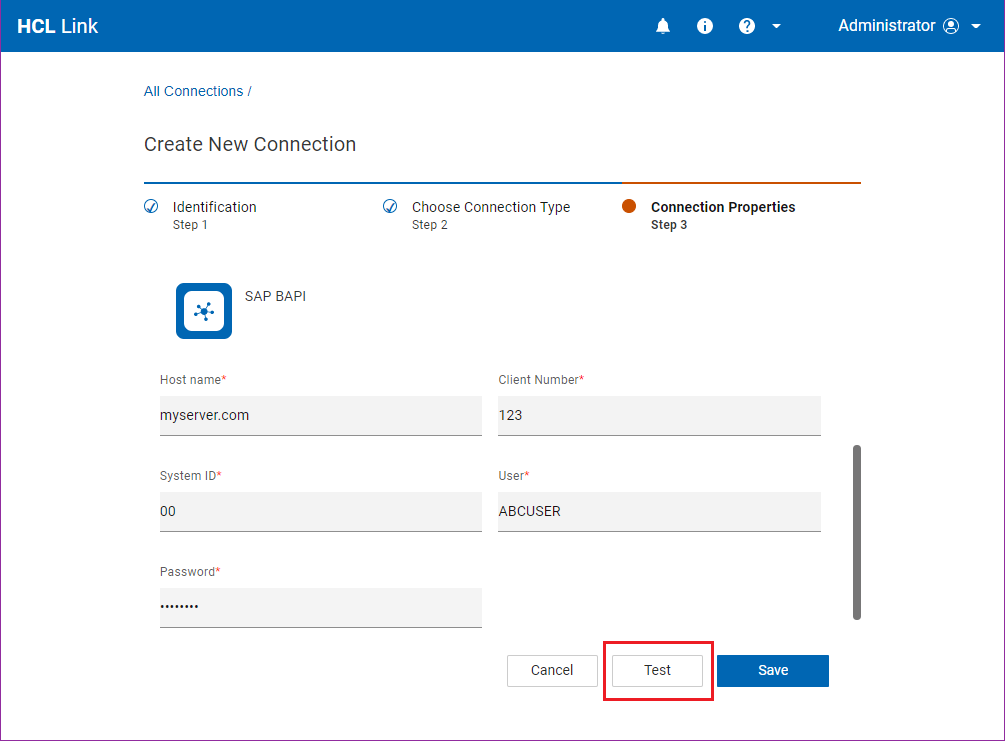1005x741 pixels.
Task: Click the notifications bell icon
Action: coord(663,26)
